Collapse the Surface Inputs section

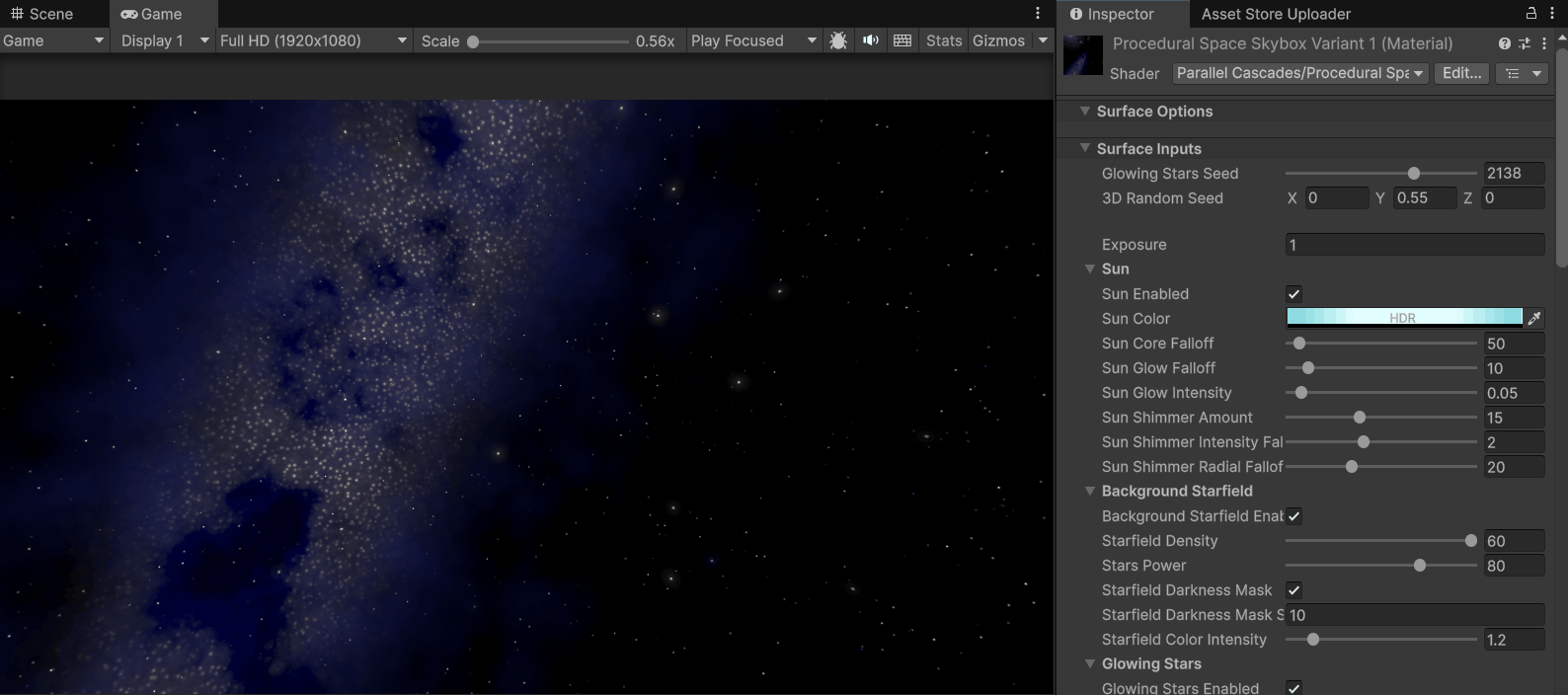click(x=1085, y=148)
